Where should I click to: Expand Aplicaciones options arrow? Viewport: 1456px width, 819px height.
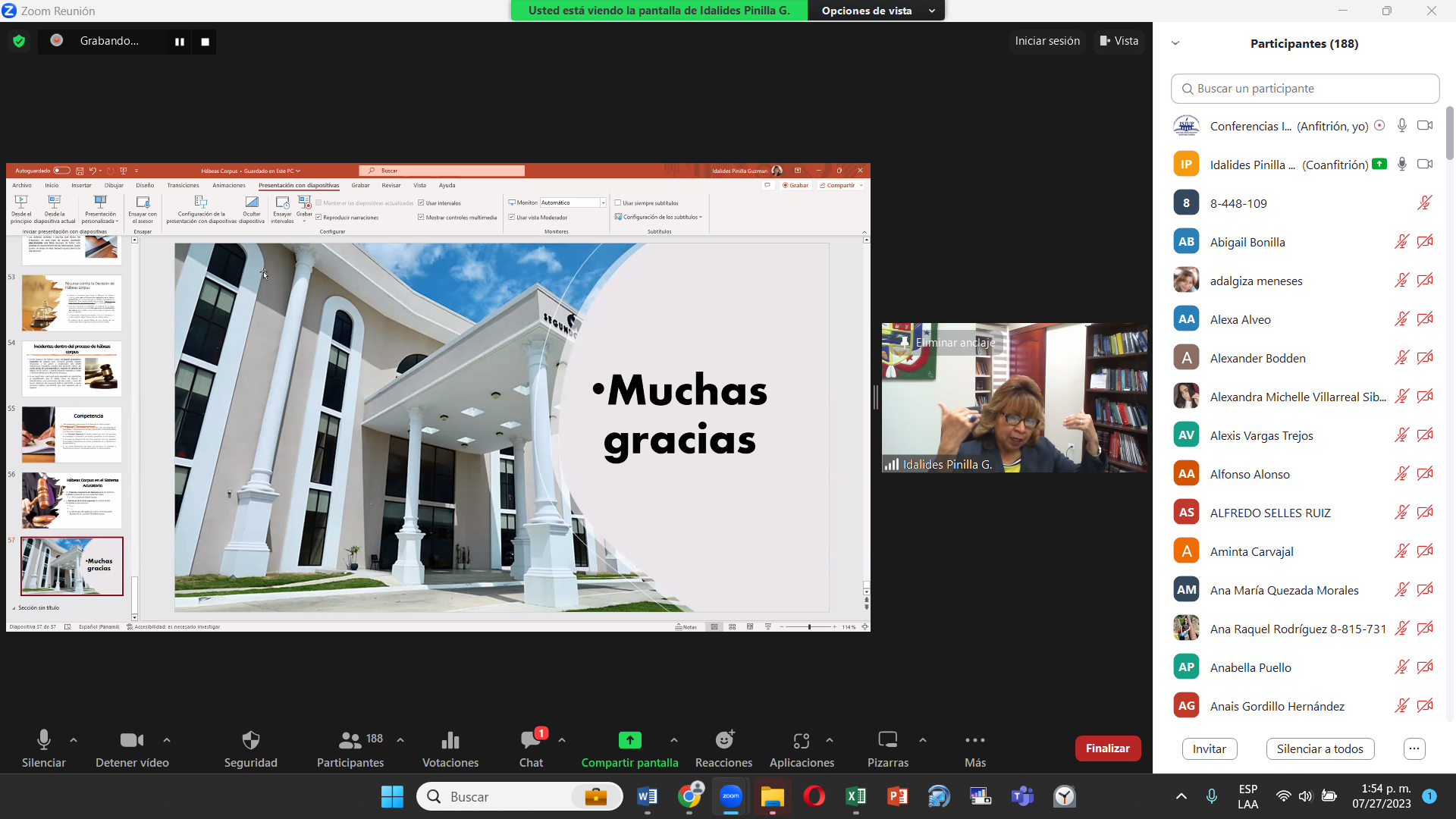coord(830,740)
